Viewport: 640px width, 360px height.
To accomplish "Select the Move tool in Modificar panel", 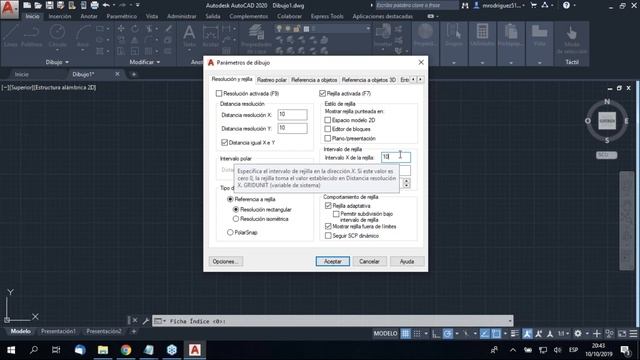I will pyautogui.click(x=121, y=29).
